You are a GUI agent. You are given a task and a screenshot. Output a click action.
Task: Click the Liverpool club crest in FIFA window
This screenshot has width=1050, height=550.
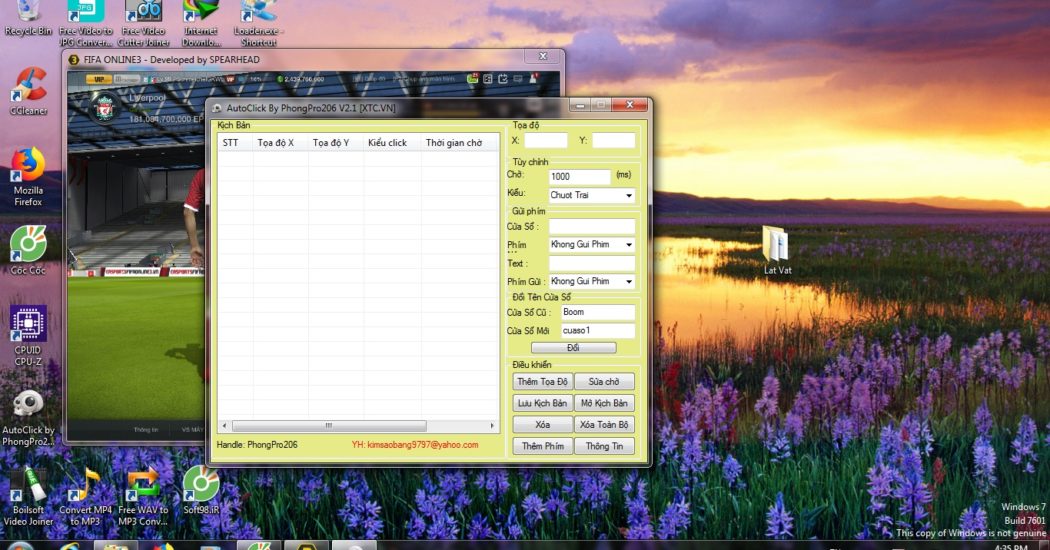click(x=104, y=108)
